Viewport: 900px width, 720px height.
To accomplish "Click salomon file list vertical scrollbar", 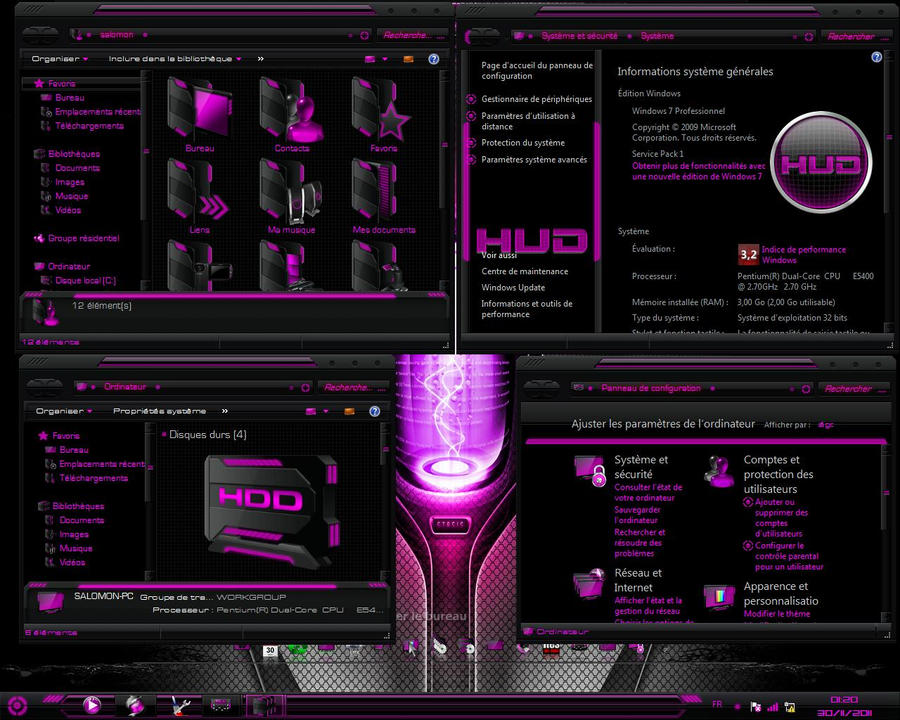I will [444, 144].
